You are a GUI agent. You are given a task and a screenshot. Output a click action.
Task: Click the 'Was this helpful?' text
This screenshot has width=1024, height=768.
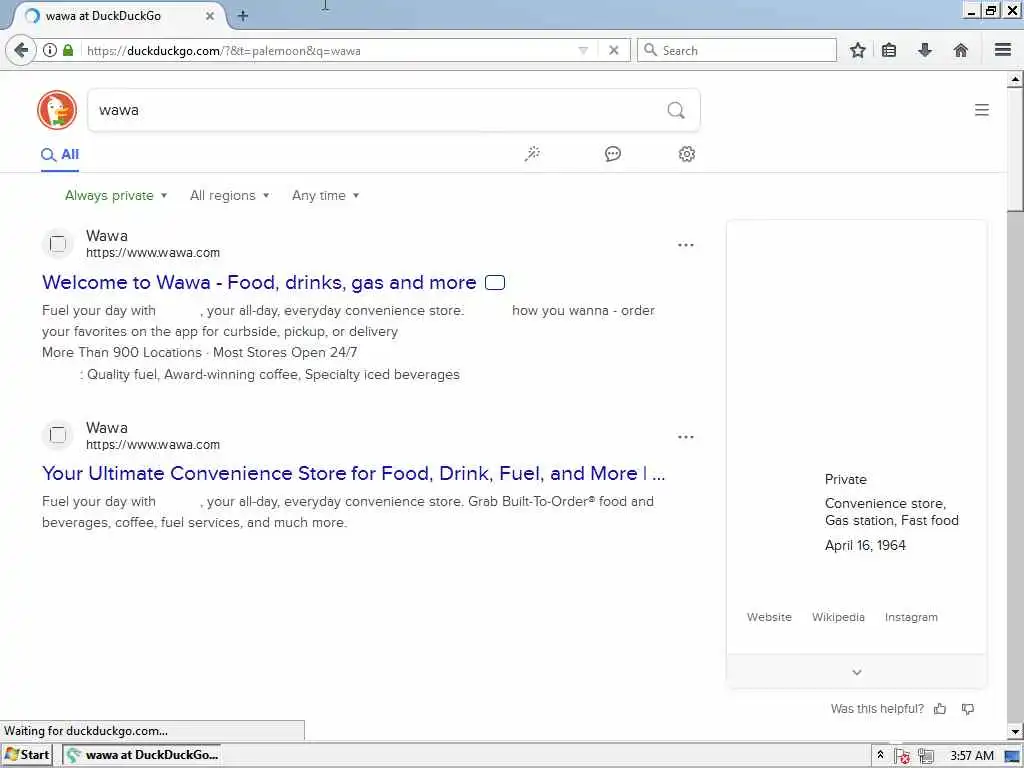click(877, 709)
